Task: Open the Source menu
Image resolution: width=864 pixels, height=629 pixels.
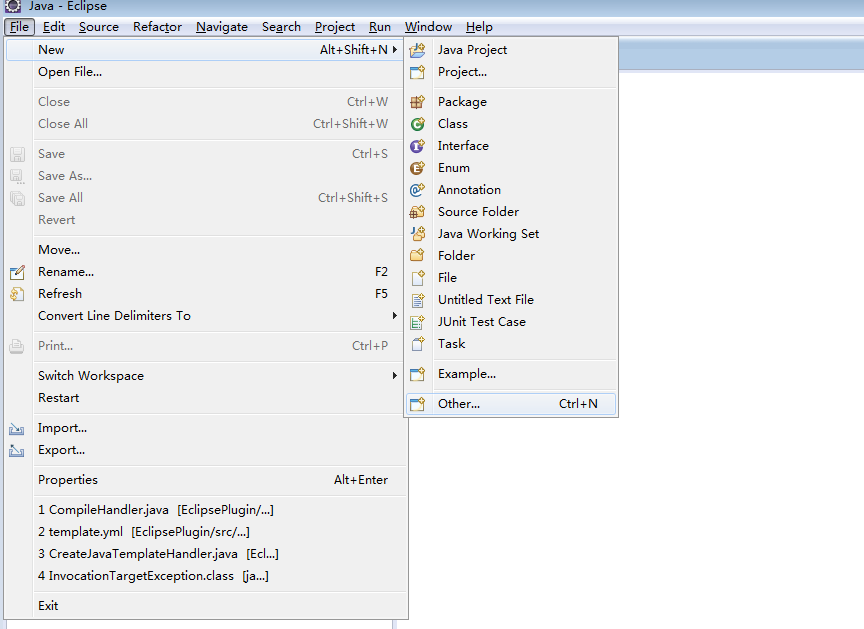Action: [x=99, y=27]
